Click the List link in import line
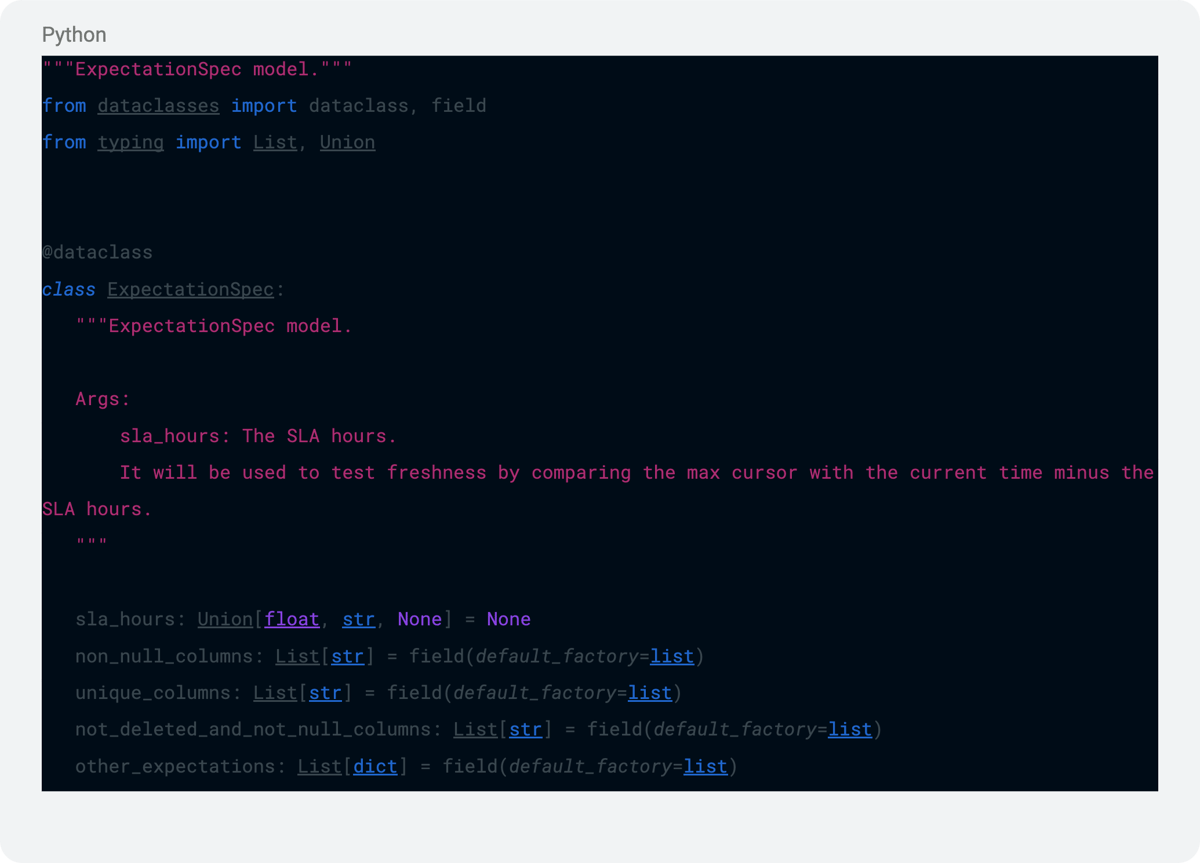This screenshot has width=1200, height=863. 275,142
